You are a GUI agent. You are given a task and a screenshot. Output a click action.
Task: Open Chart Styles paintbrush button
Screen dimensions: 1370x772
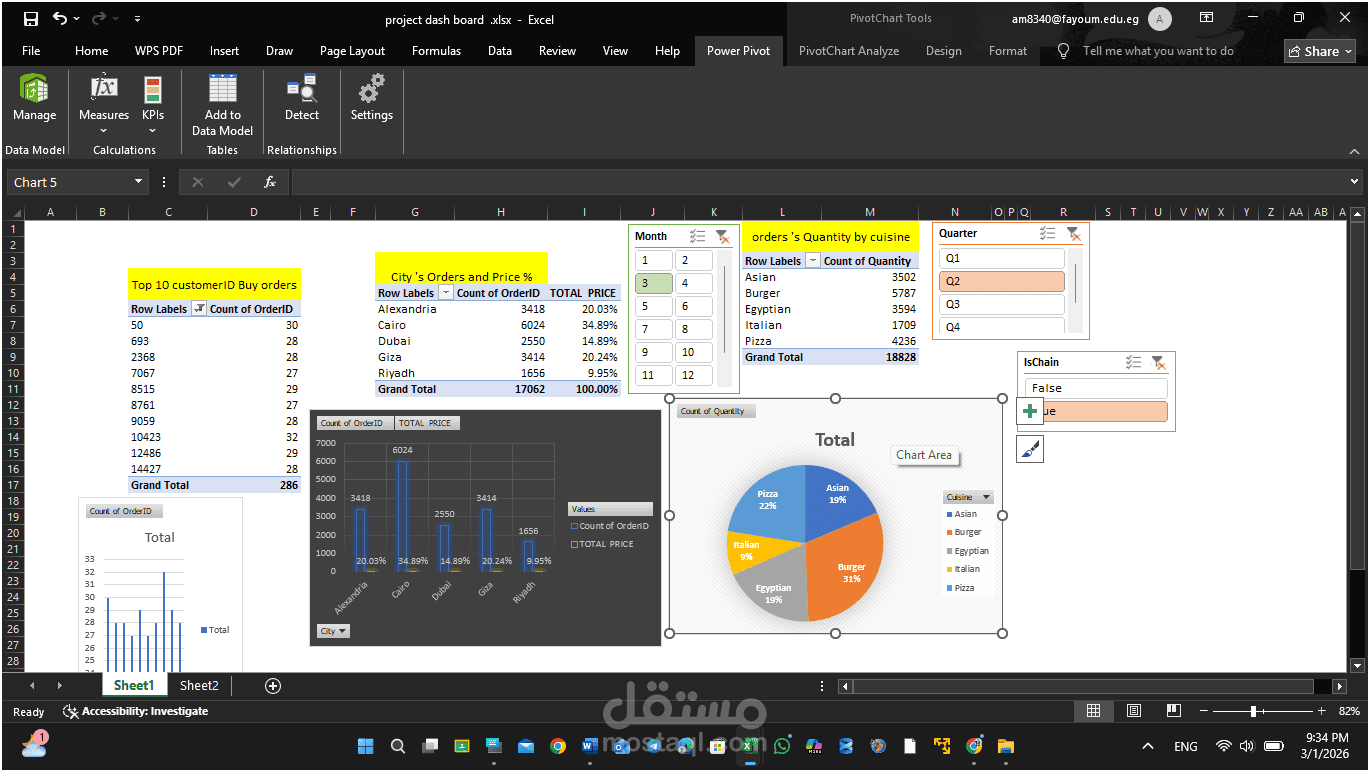[1030, 450]
